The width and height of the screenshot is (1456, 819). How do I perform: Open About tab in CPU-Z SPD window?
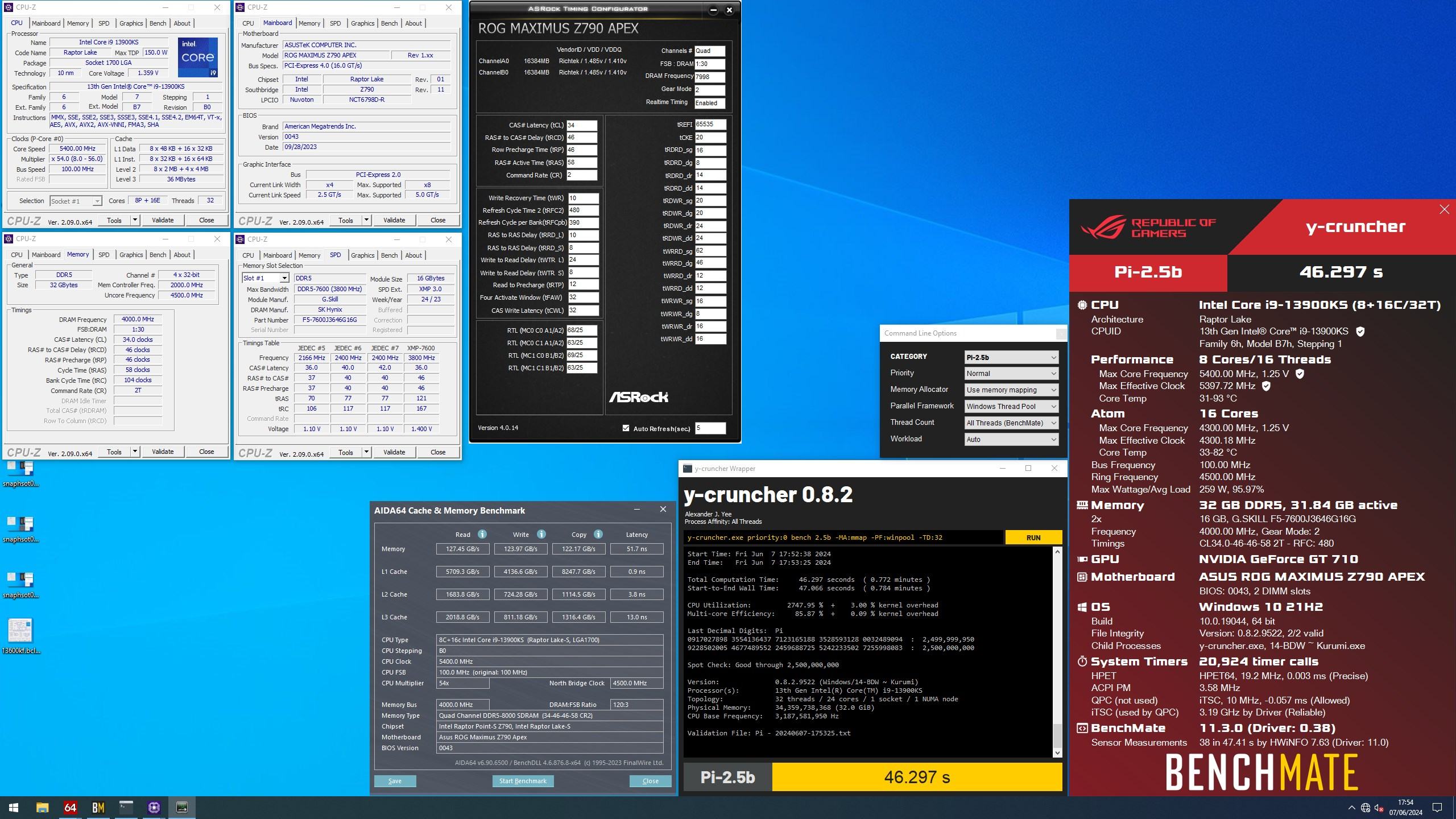(x=413, y=255)
